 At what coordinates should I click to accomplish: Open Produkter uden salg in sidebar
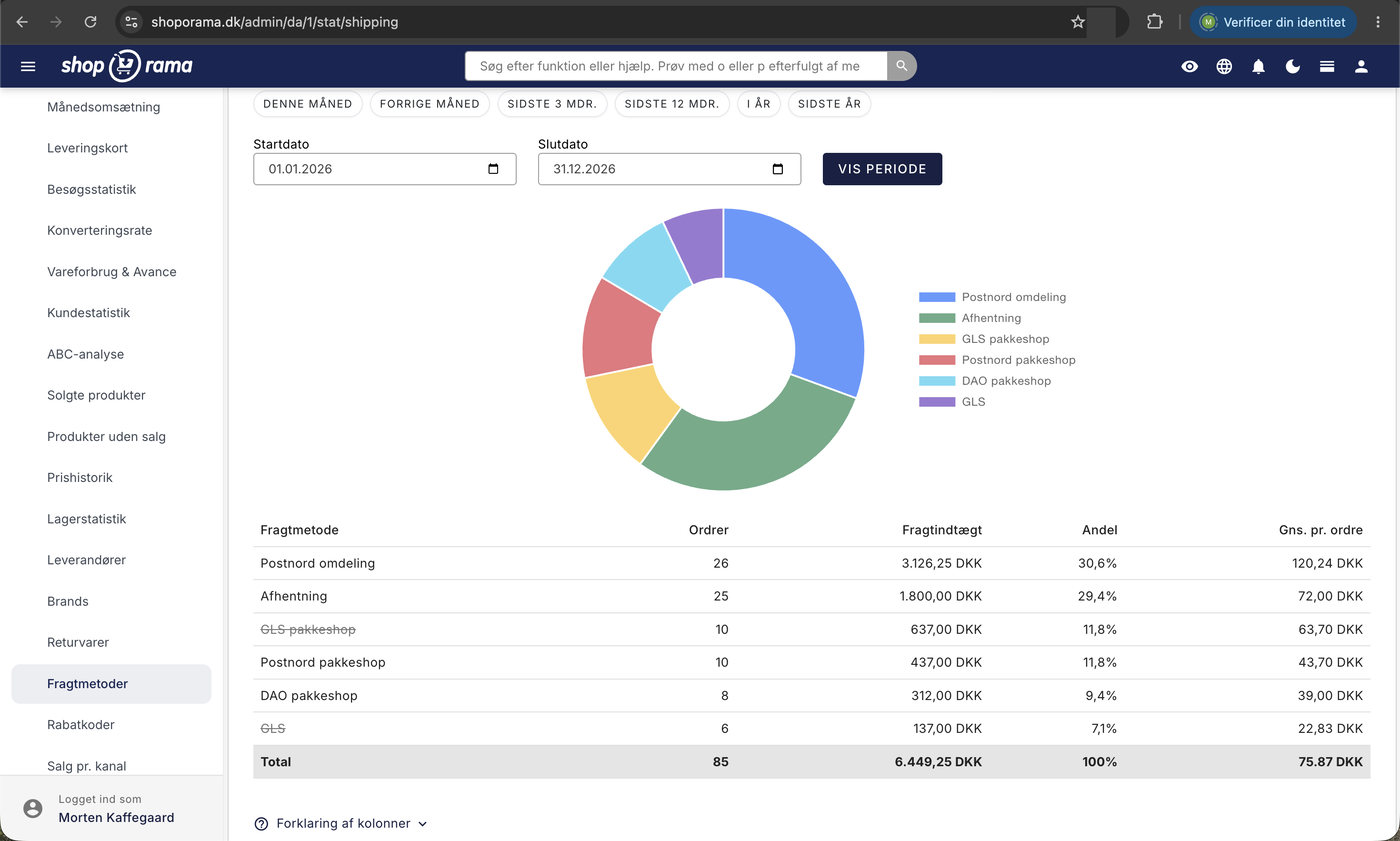click(107, 437)
